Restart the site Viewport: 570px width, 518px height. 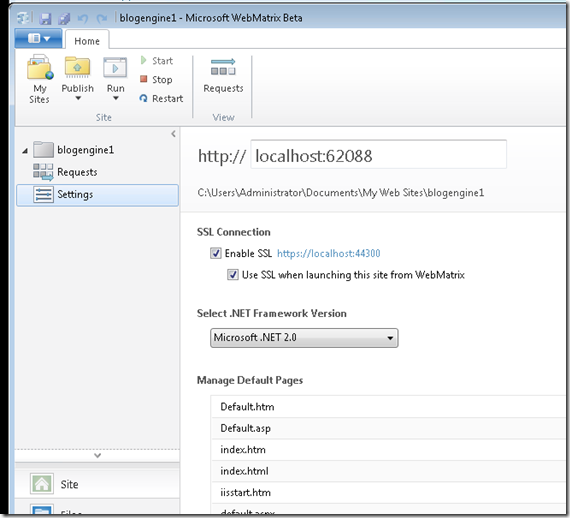(161, 98)
